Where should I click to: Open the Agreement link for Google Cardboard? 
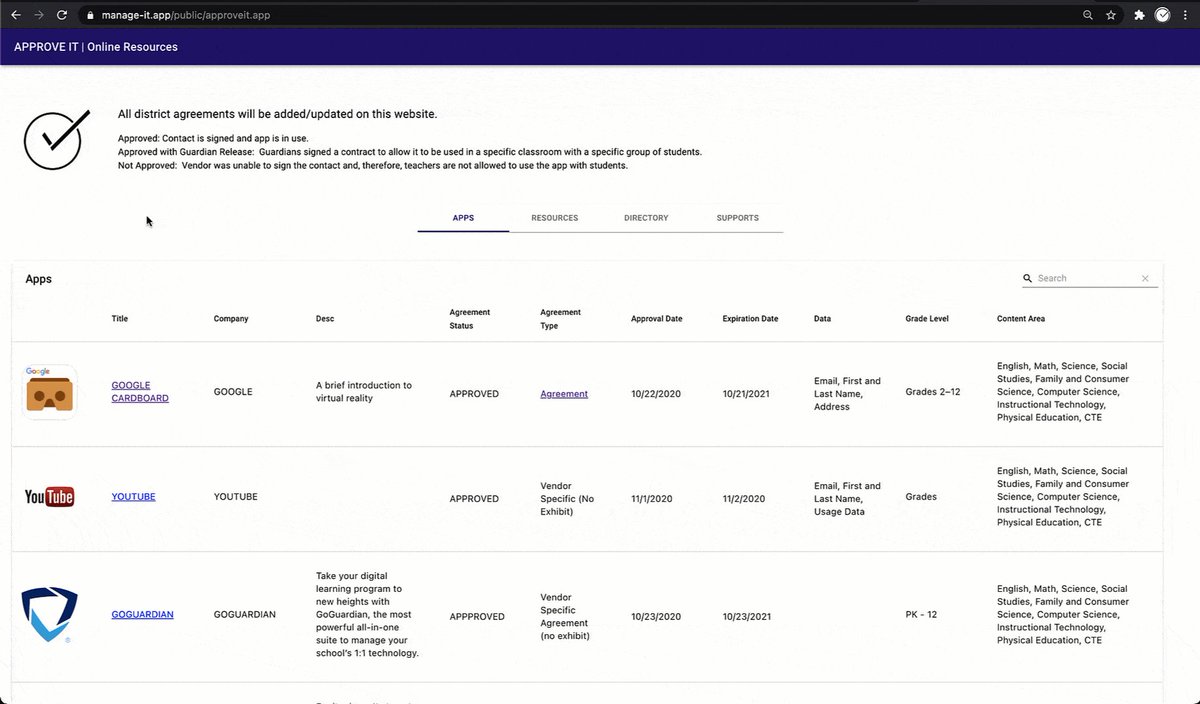[564, 394]
